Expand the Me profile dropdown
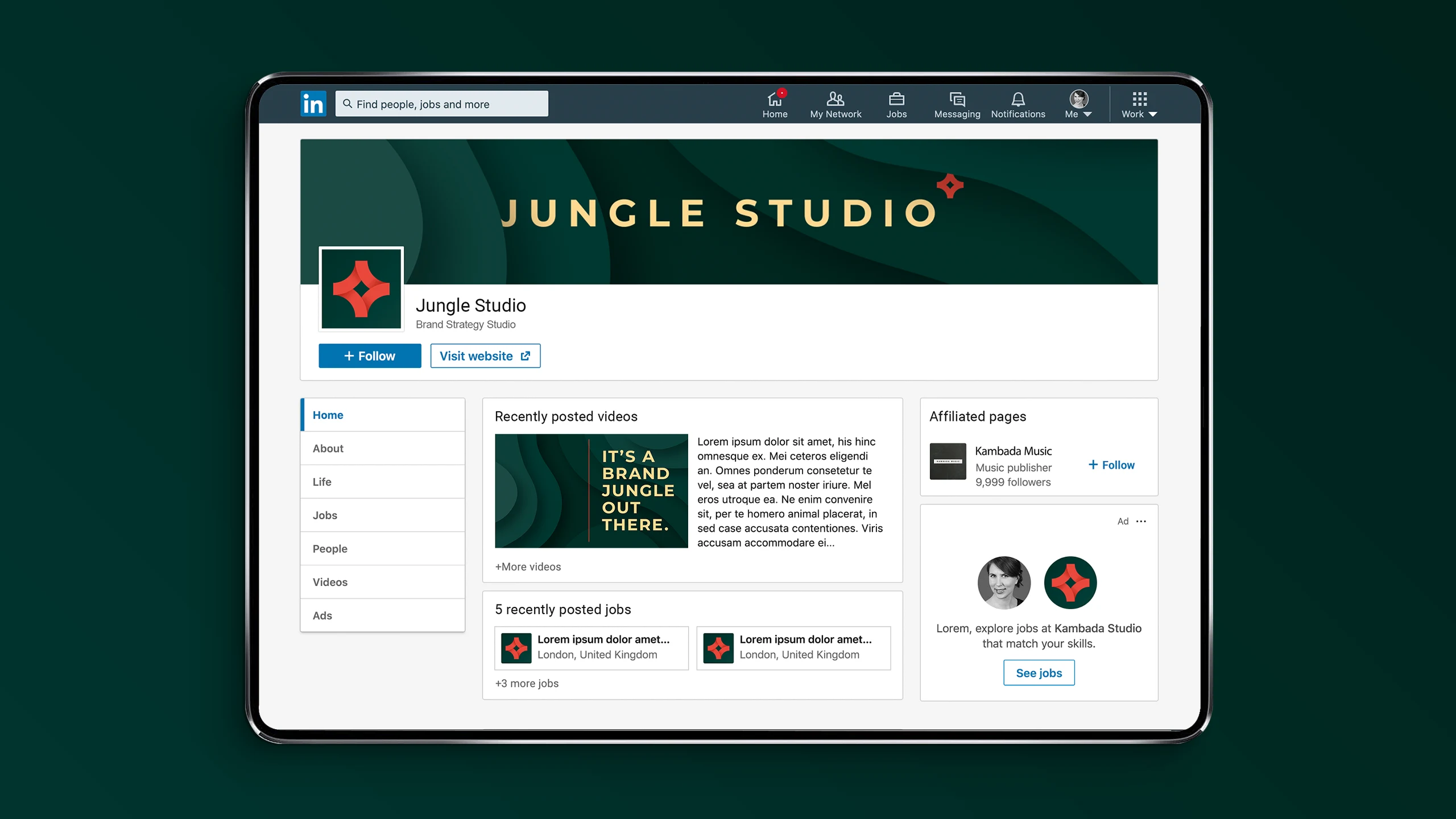This screenshot has width=1456, height=819. tap(1078, 105)
